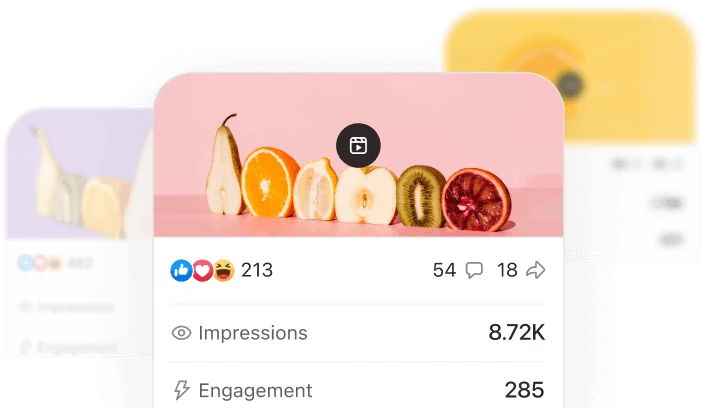Click the 285 engagement value
The image size is (705, 408).
[524, 390]
